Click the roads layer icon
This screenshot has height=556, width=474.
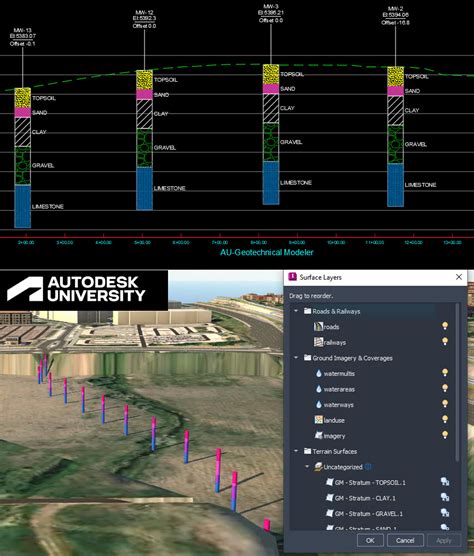pos(318,327)
